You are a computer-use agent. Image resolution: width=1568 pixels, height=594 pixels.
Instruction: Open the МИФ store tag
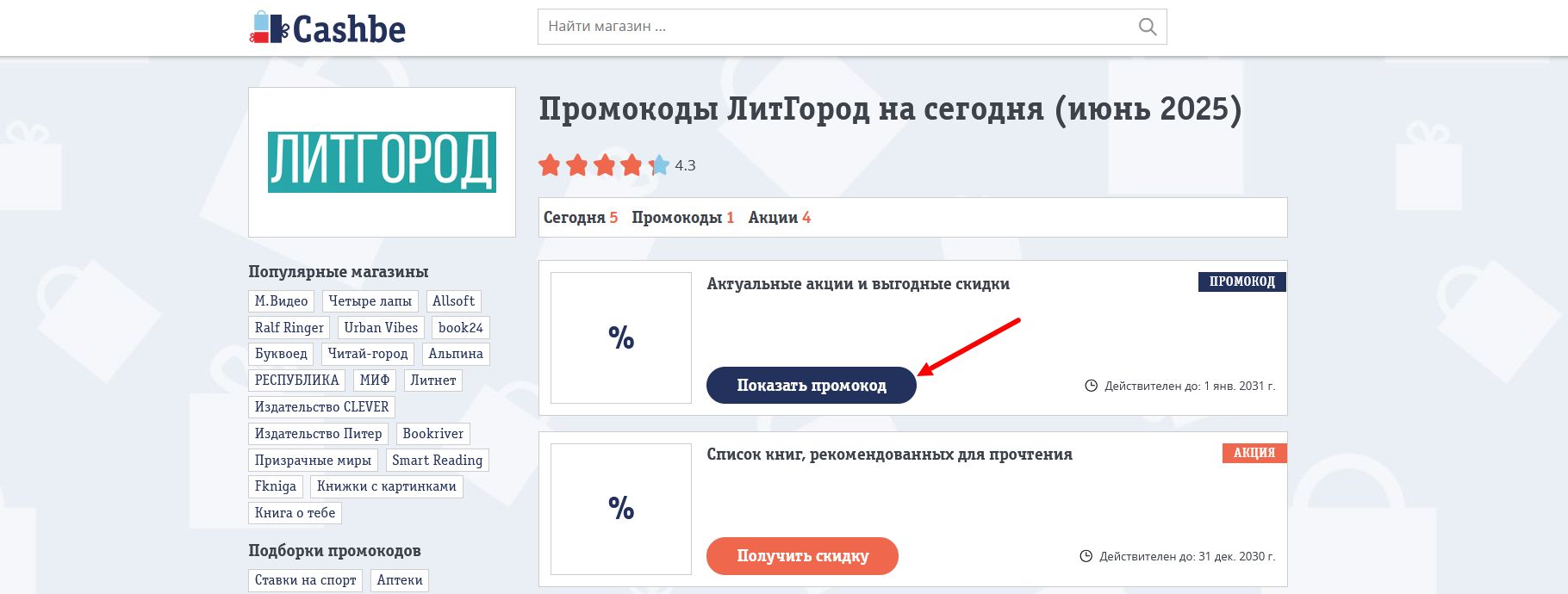pyautogui.click(x=375, y=381)
